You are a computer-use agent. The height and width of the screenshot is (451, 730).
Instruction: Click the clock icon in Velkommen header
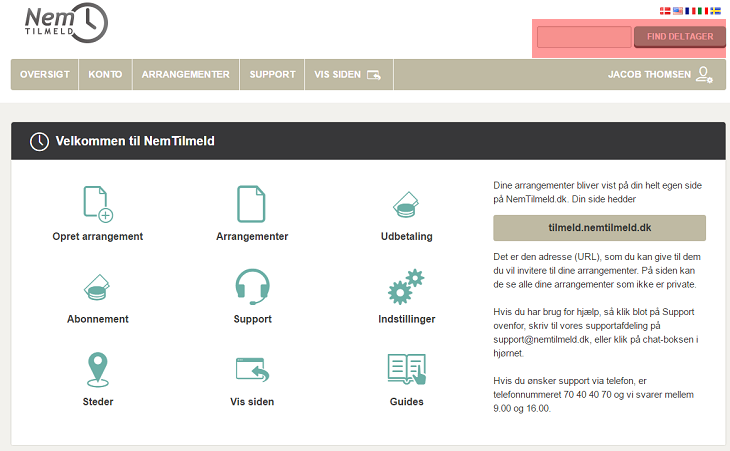tap(40, 141)
